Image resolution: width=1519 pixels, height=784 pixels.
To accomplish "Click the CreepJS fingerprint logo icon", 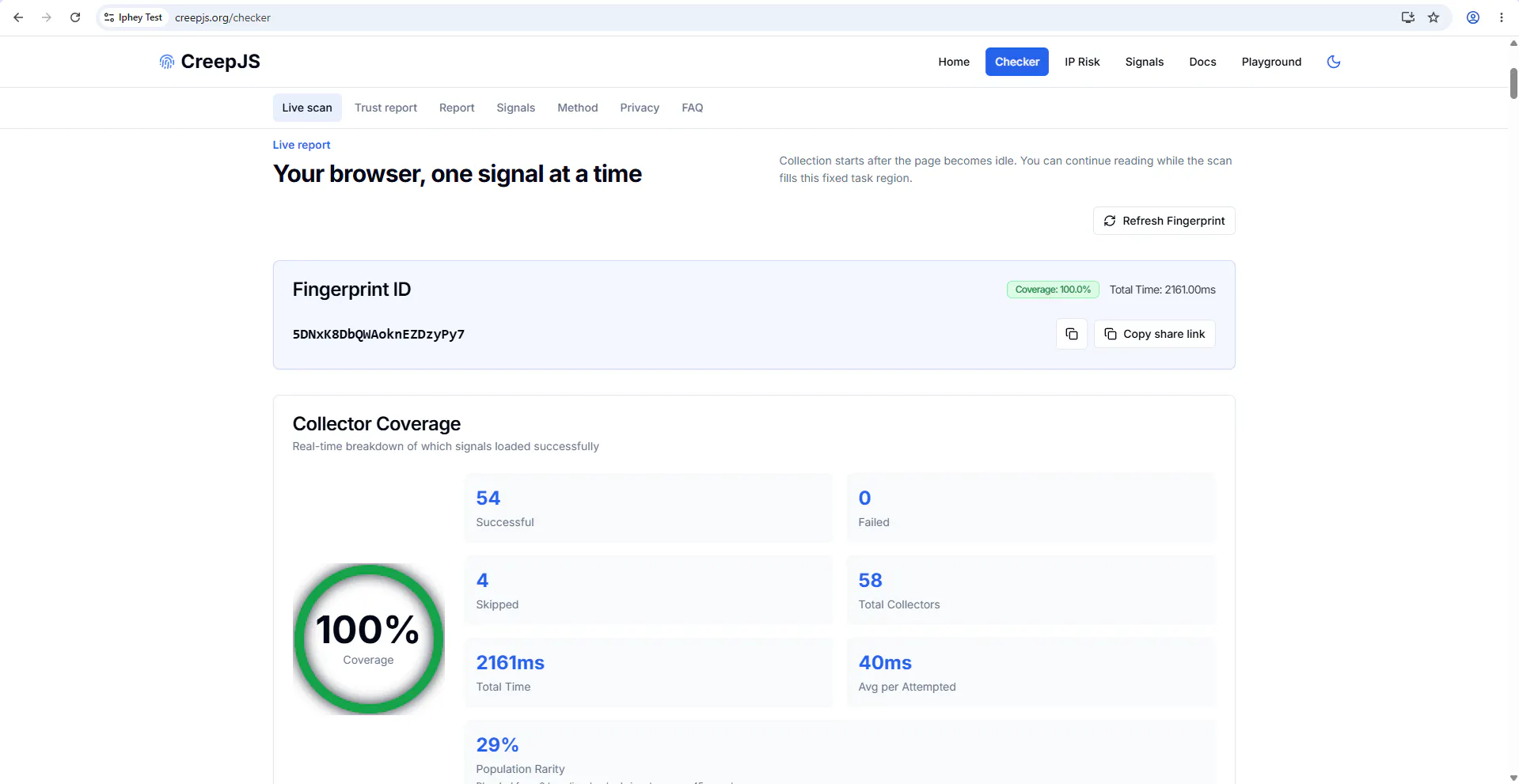I will point(166,62).
